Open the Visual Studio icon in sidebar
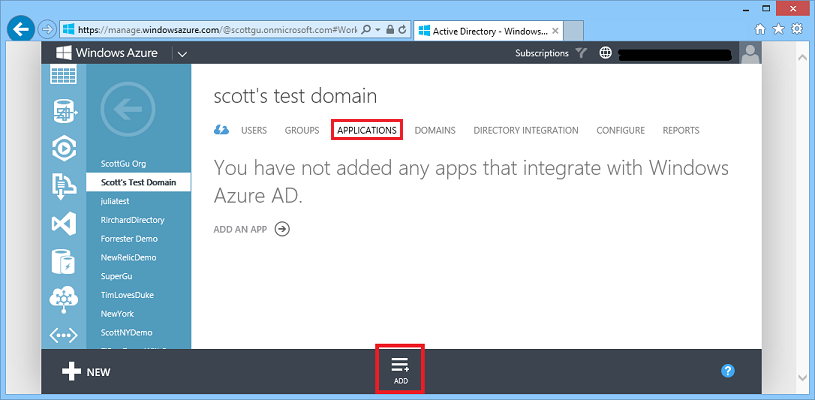815x400 pixels. click(64, 224)
